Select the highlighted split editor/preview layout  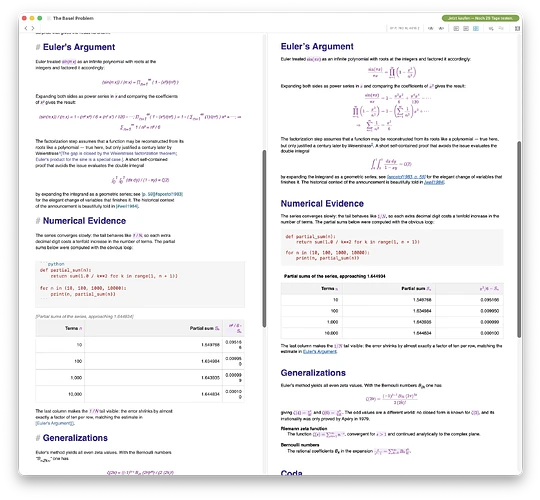click(x=476, y=29)
